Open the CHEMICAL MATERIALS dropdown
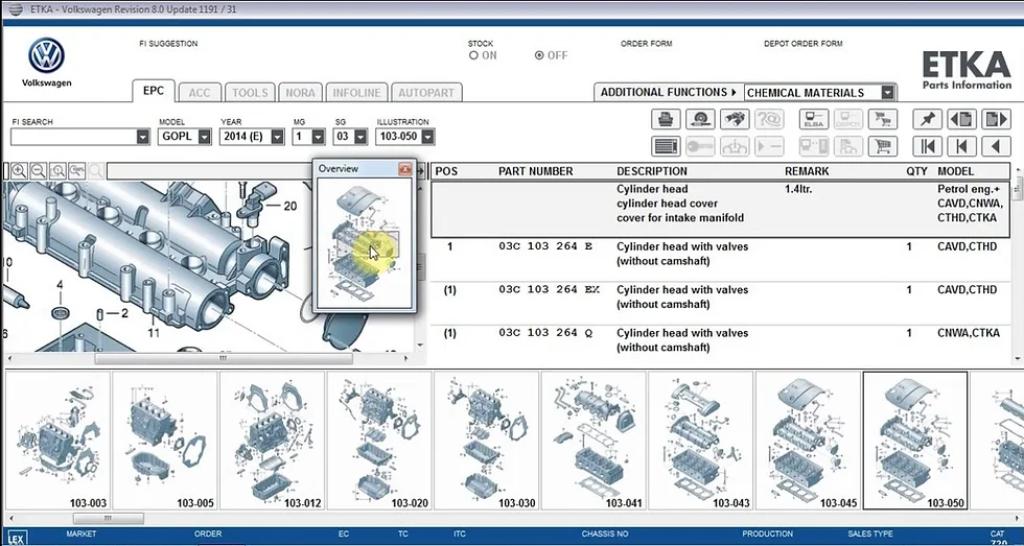 click(x=887, y=93)
